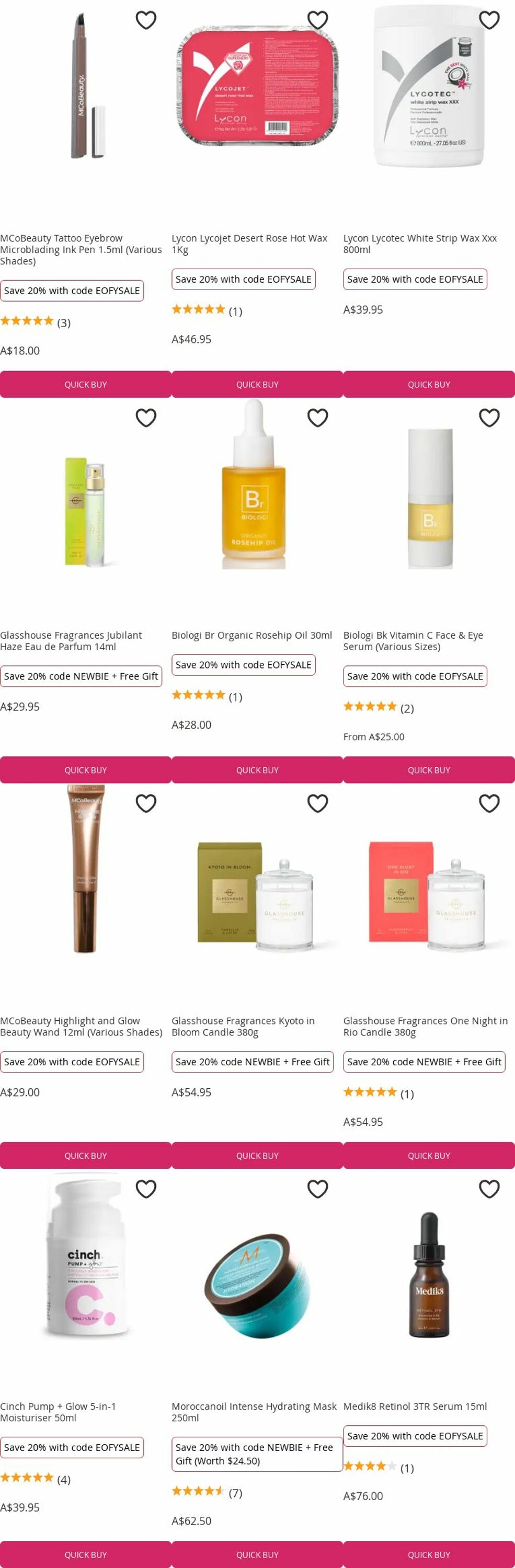Click the Moroccanoil mask product image

pos(257,1273)
